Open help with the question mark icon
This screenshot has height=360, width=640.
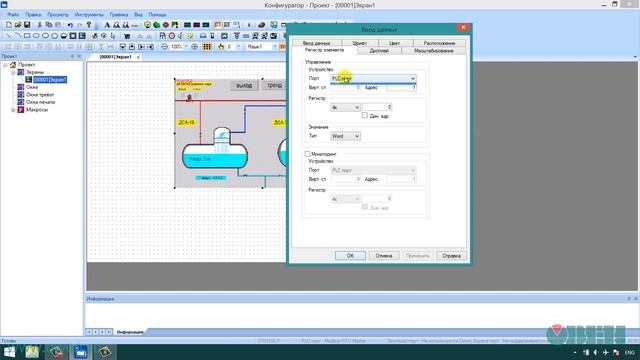pos(89,25)
